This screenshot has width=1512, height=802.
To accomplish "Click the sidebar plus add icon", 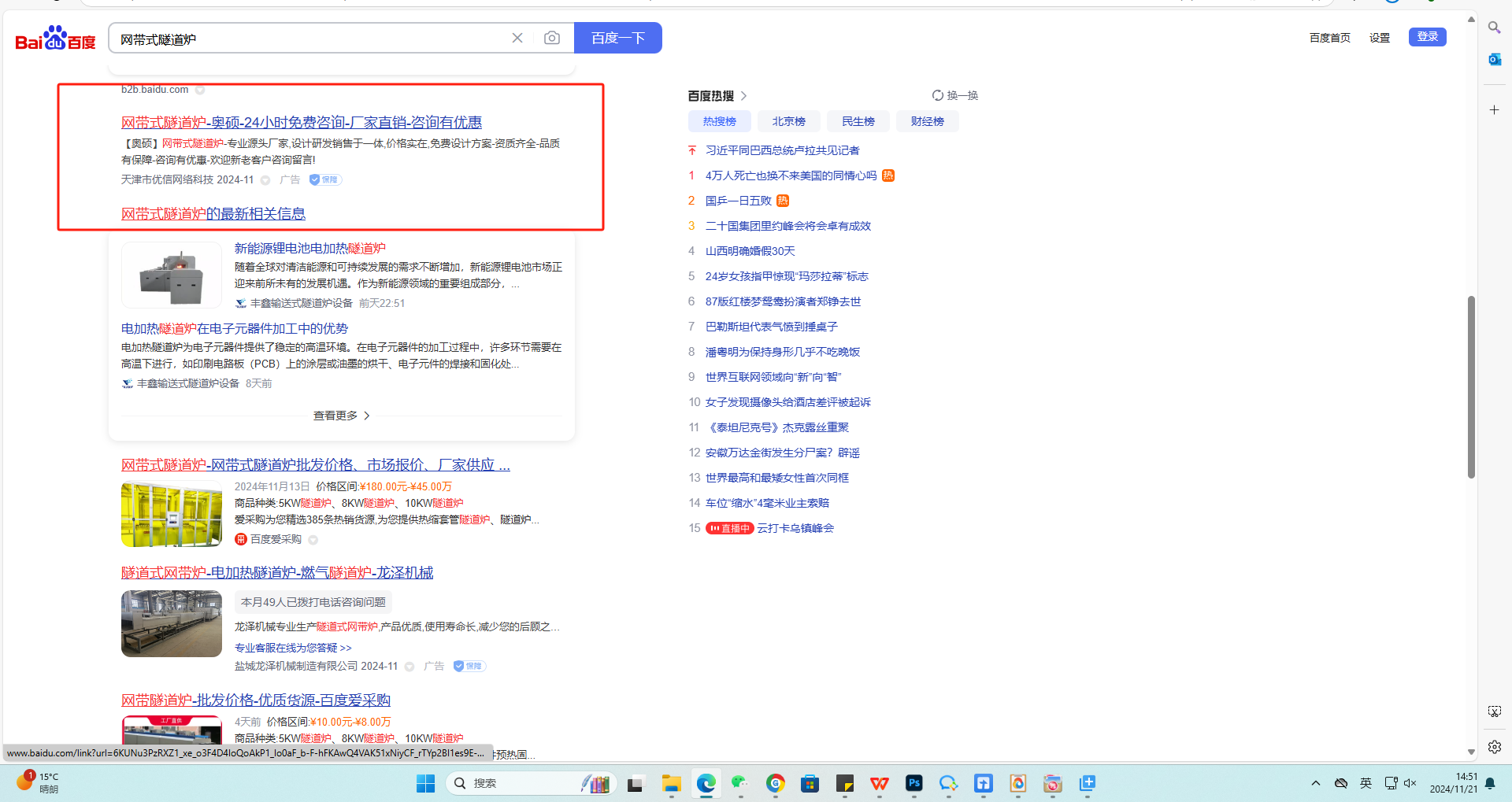I will pyautogui.click(x=1494, y=110).
